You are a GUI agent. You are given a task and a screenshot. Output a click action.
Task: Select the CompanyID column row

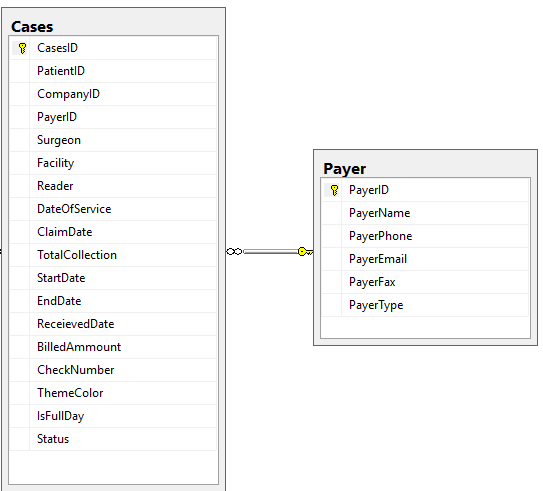coord(113,94)
